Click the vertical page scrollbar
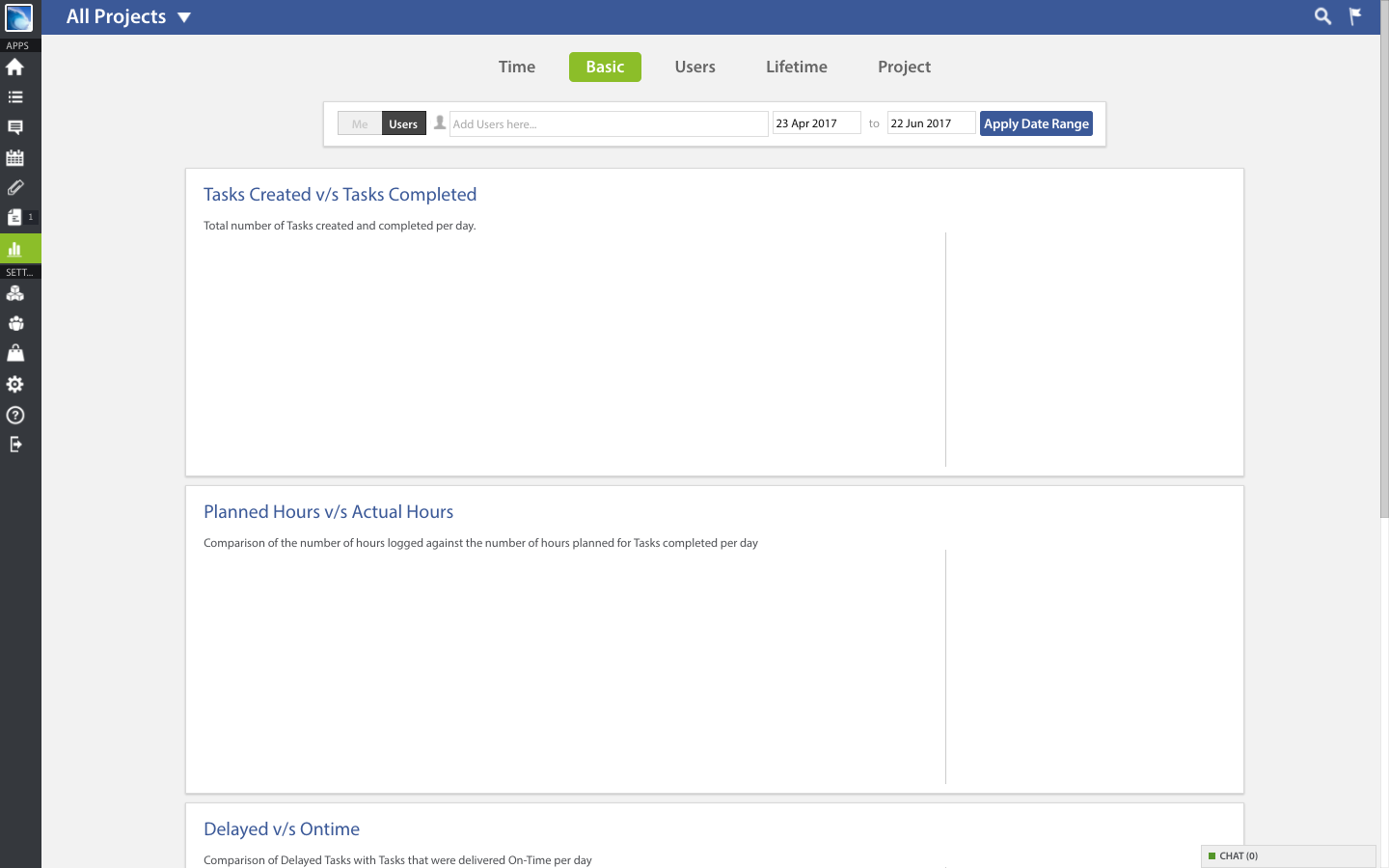The image size is (1389, 868). pos(1384,260)
